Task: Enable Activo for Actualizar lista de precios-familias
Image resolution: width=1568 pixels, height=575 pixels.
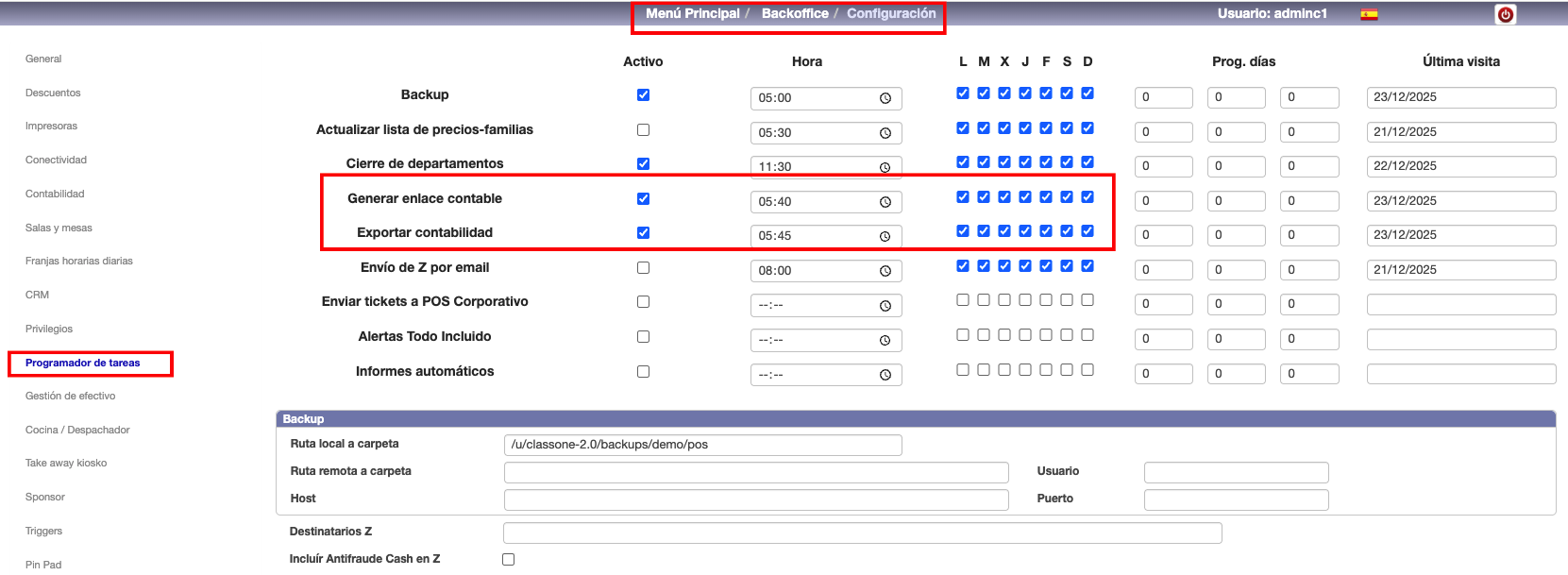Action: pos(643,130)
